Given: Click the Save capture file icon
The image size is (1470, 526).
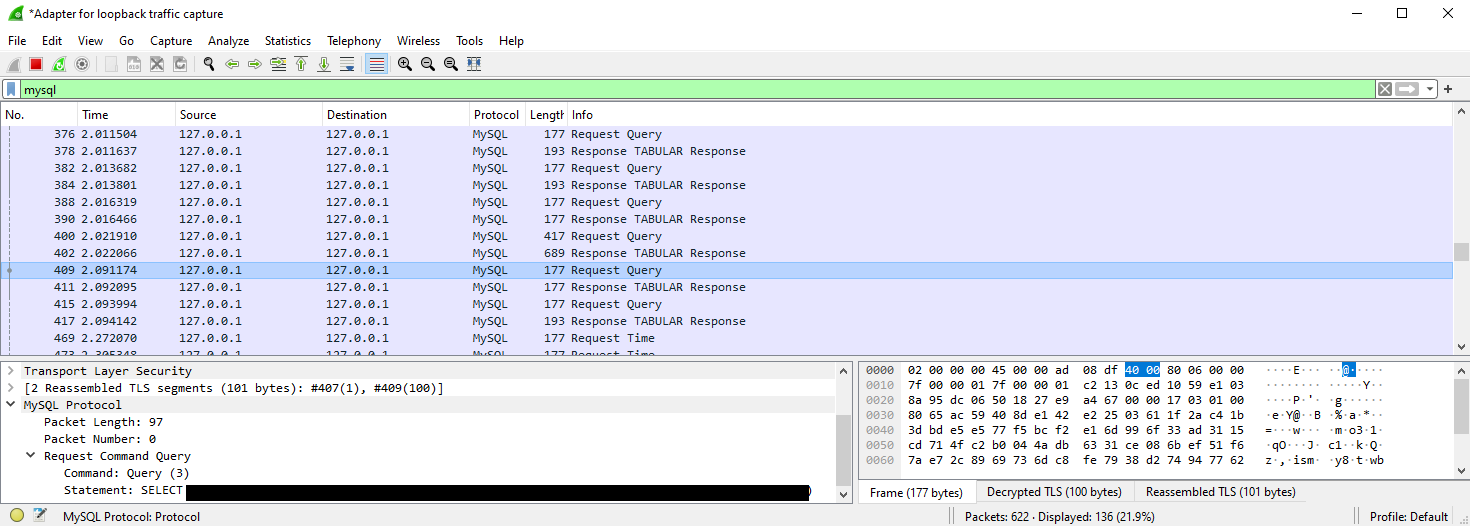Looking at the screenshot, I should (134, 64).
